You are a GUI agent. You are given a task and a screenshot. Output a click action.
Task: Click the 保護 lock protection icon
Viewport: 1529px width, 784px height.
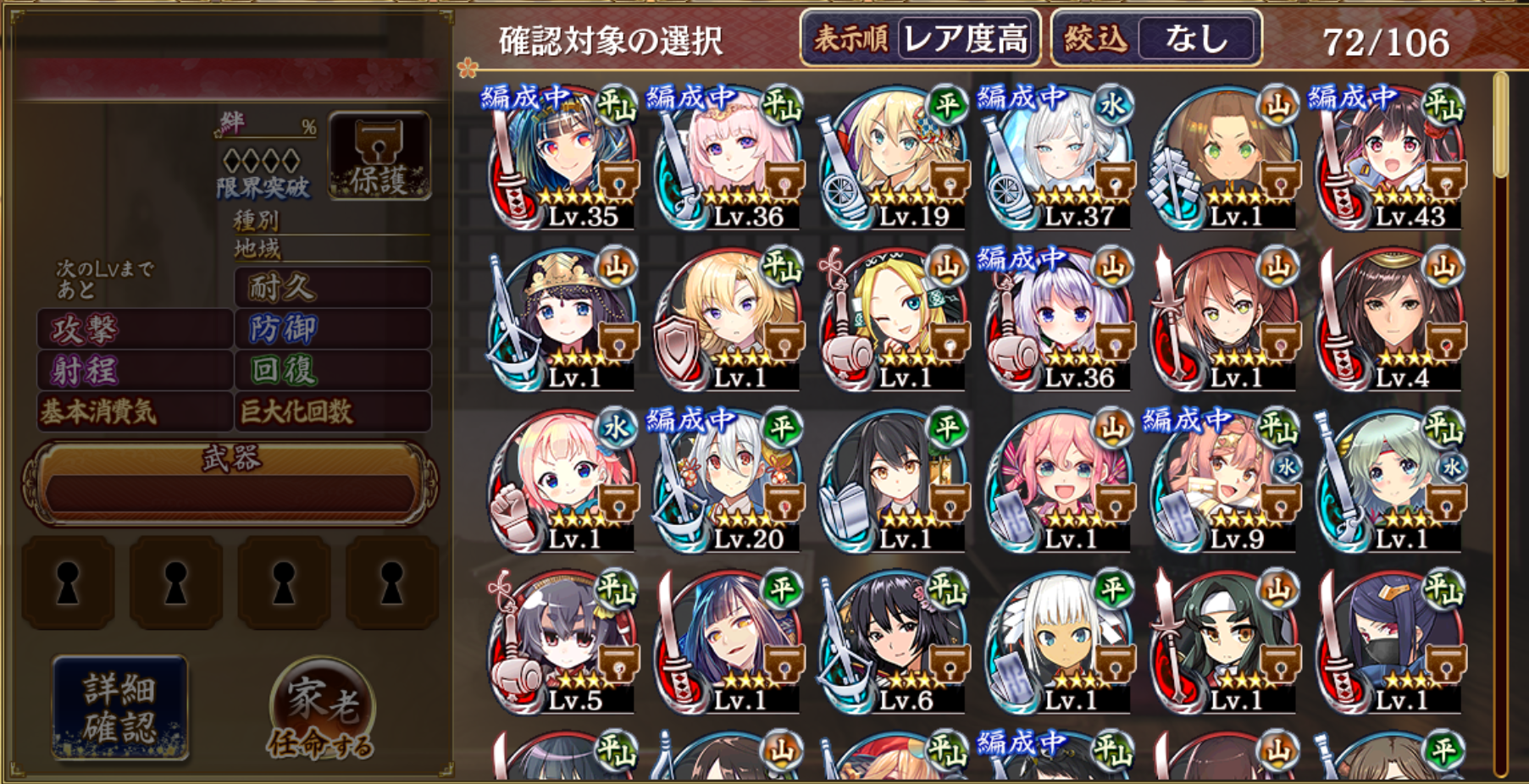379,156
